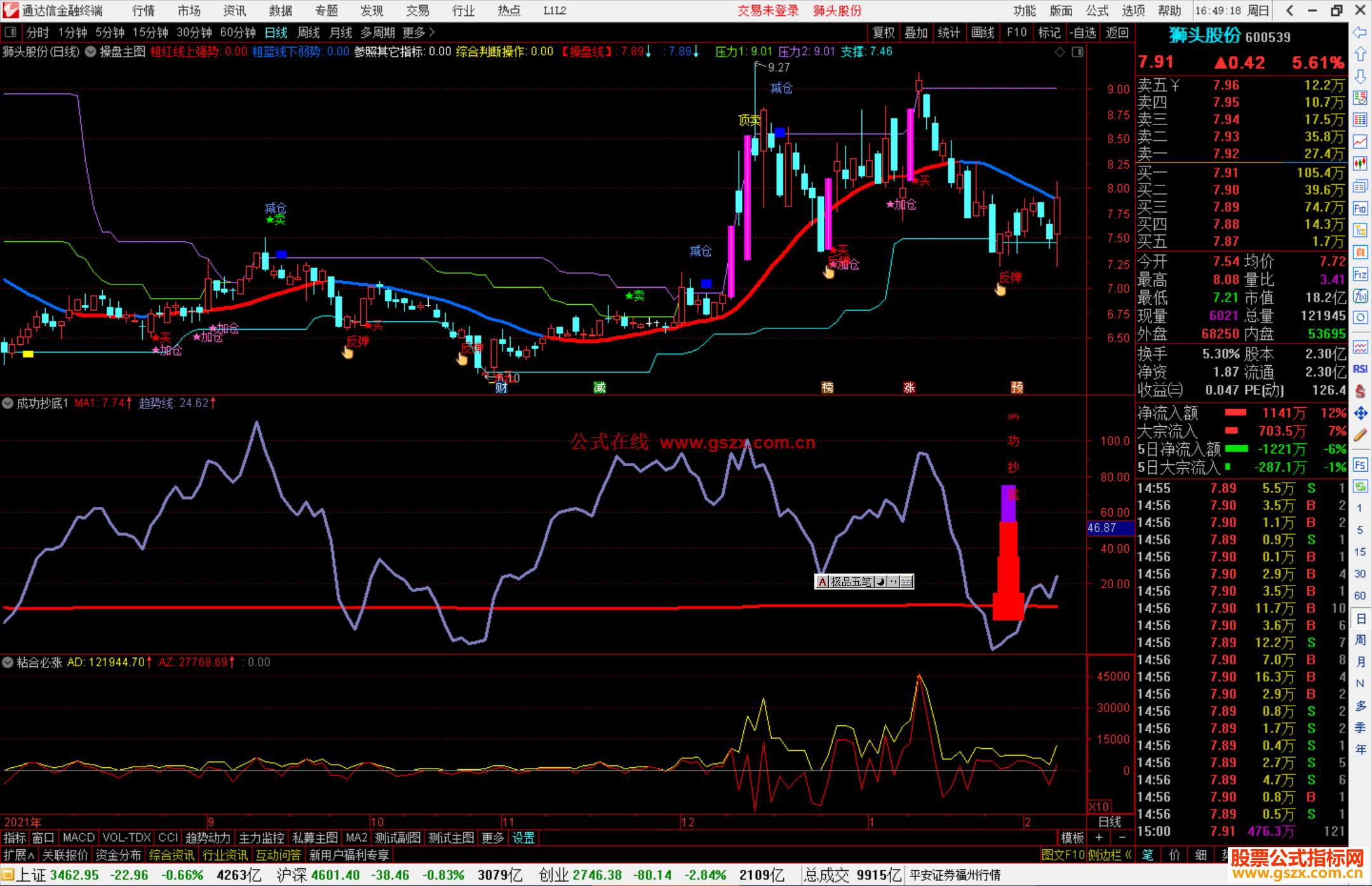Screen dimensions: 1372x886
Task: Click the down arrow icon in the right sidebar
Action: click(1360, 76)
